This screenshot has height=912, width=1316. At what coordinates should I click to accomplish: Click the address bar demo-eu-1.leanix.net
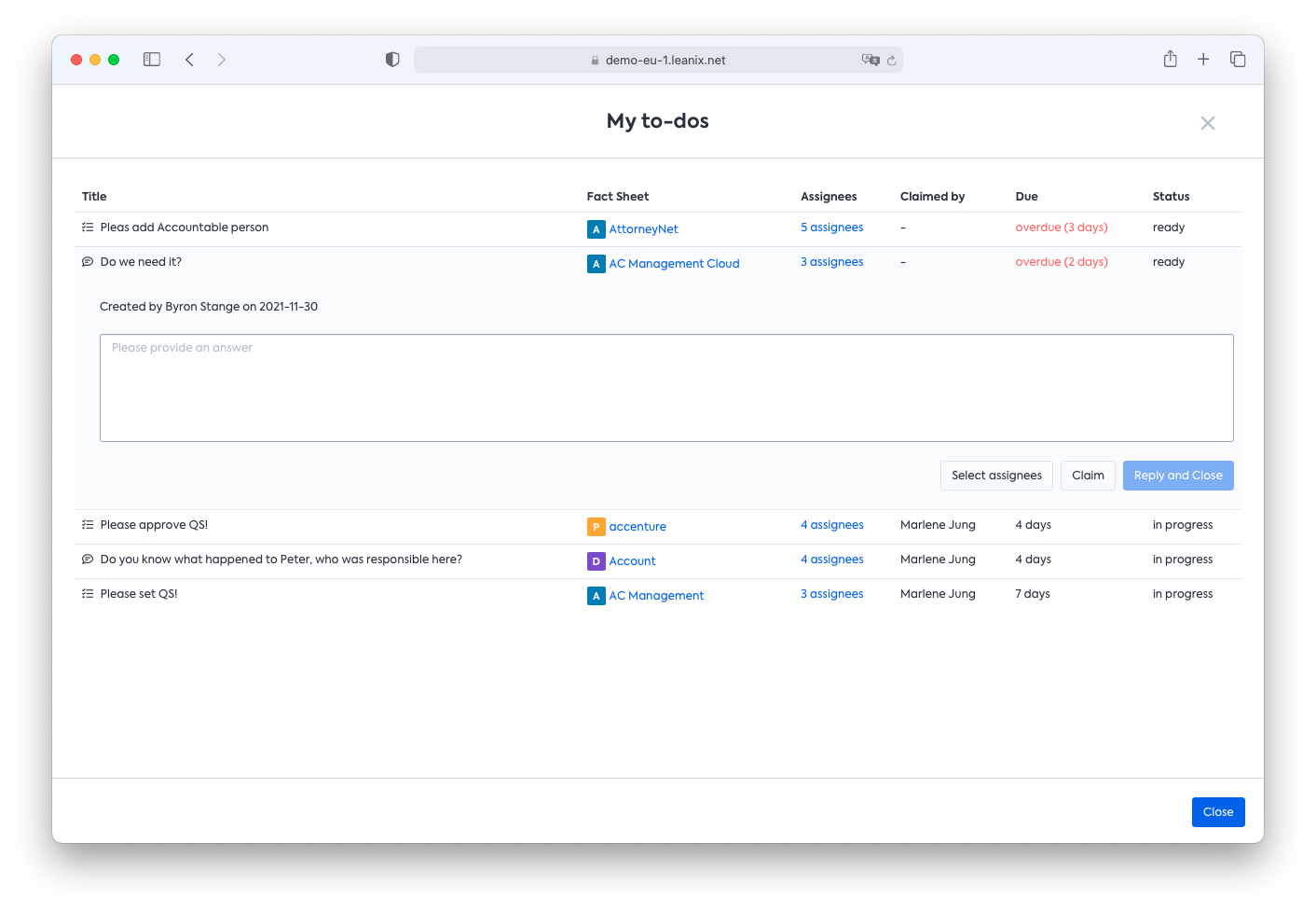(658, 60)
